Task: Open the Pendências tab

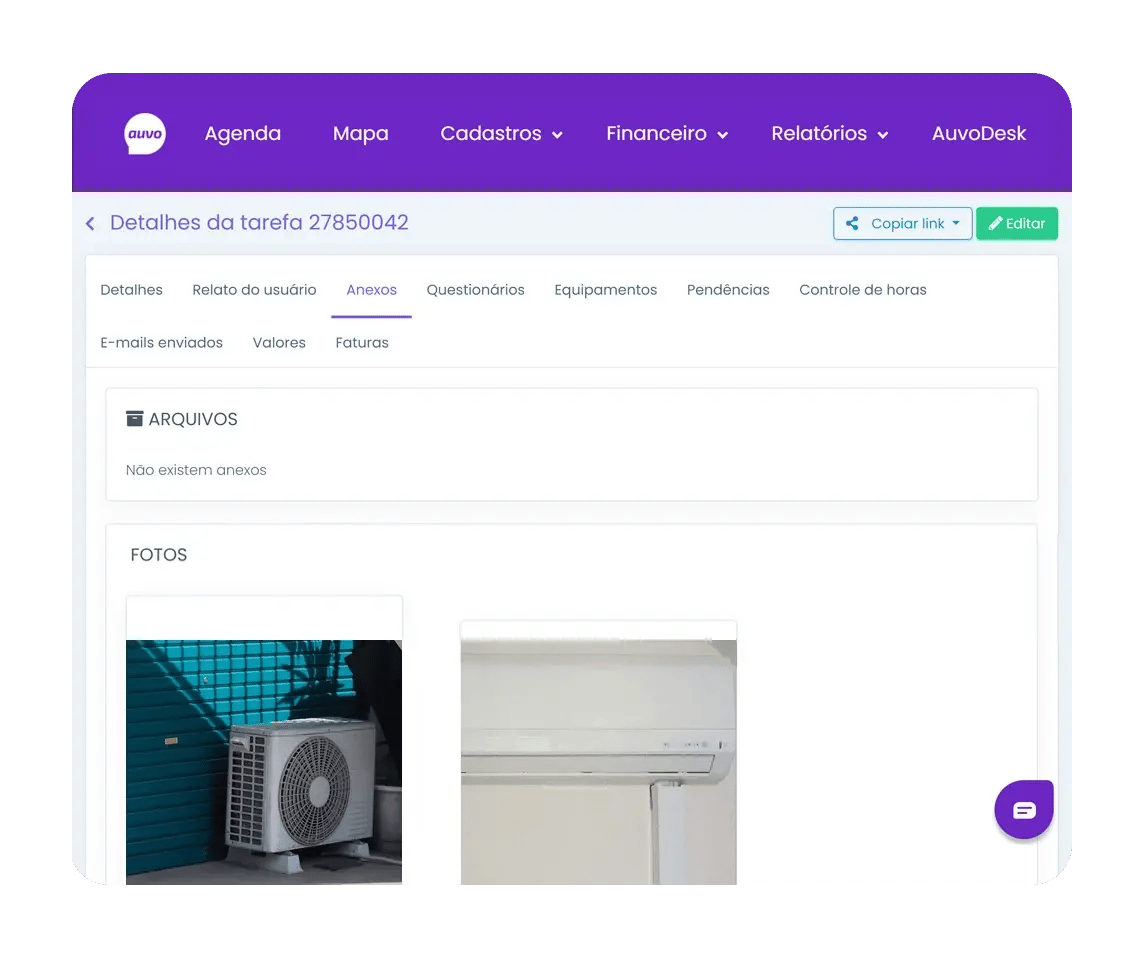Action: 728,290
